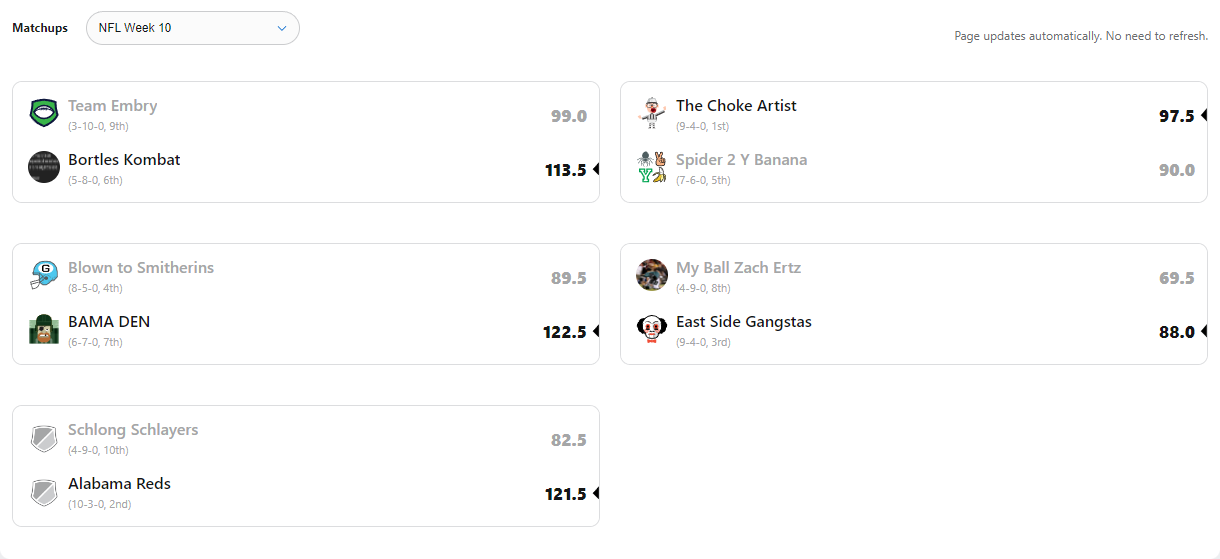Click Alabama Reds' 121.5 score

tap(565, 494)
